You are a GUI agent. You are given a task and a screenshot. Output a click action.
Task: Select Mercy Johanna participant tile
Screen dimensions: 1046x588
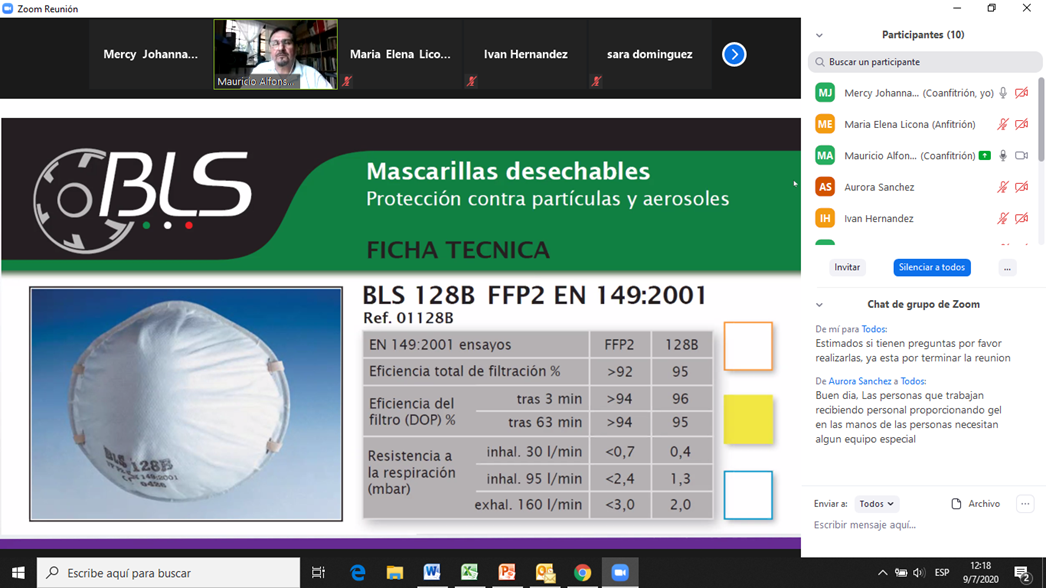click(x=151, y=54)
